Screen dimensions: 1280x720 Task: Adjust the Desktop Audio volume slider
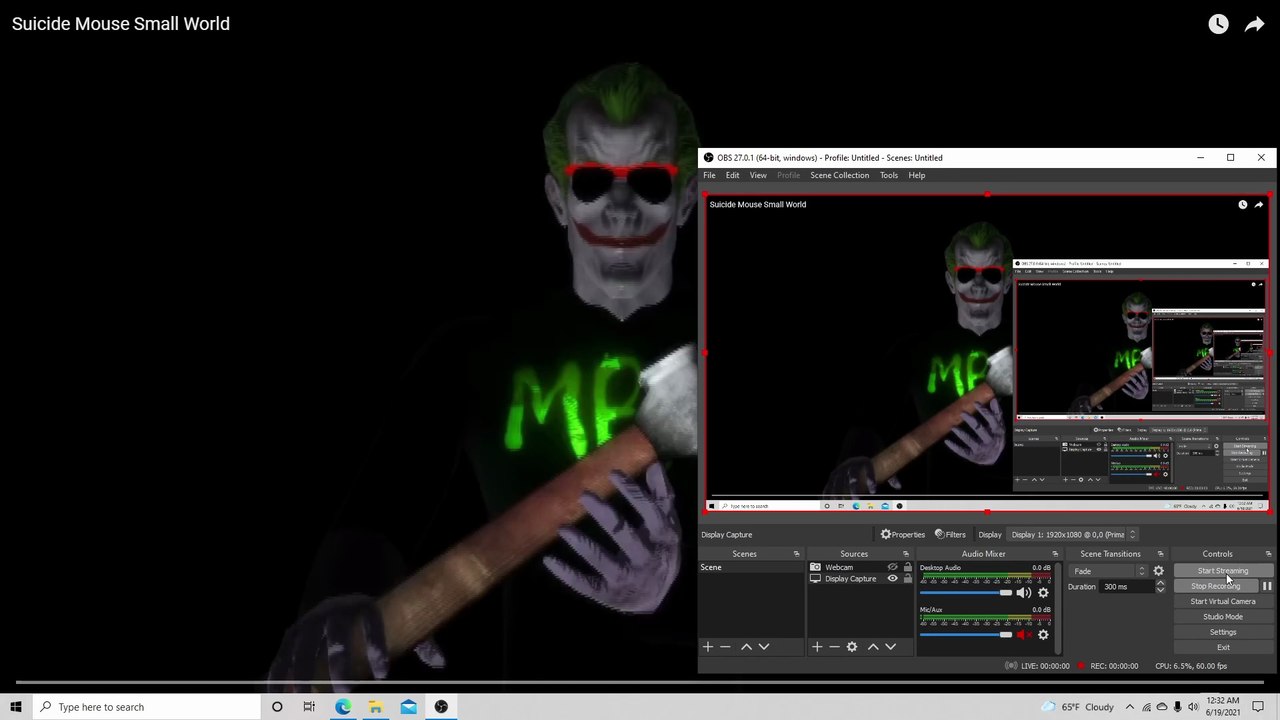[x=966, y=593]
